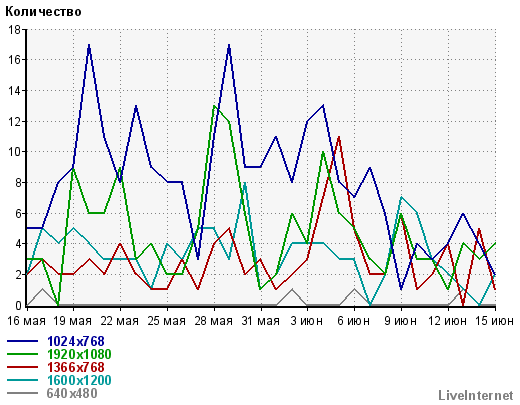Click the 3 июн date label
Image resolution: width=520 pixels, height=405 pixels.
(x=307, y=321)
